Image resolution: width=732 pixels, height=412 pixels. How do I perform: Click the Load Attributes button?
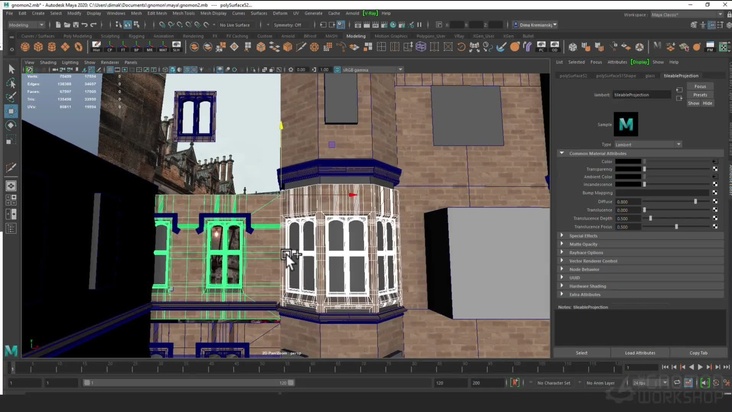640,353
